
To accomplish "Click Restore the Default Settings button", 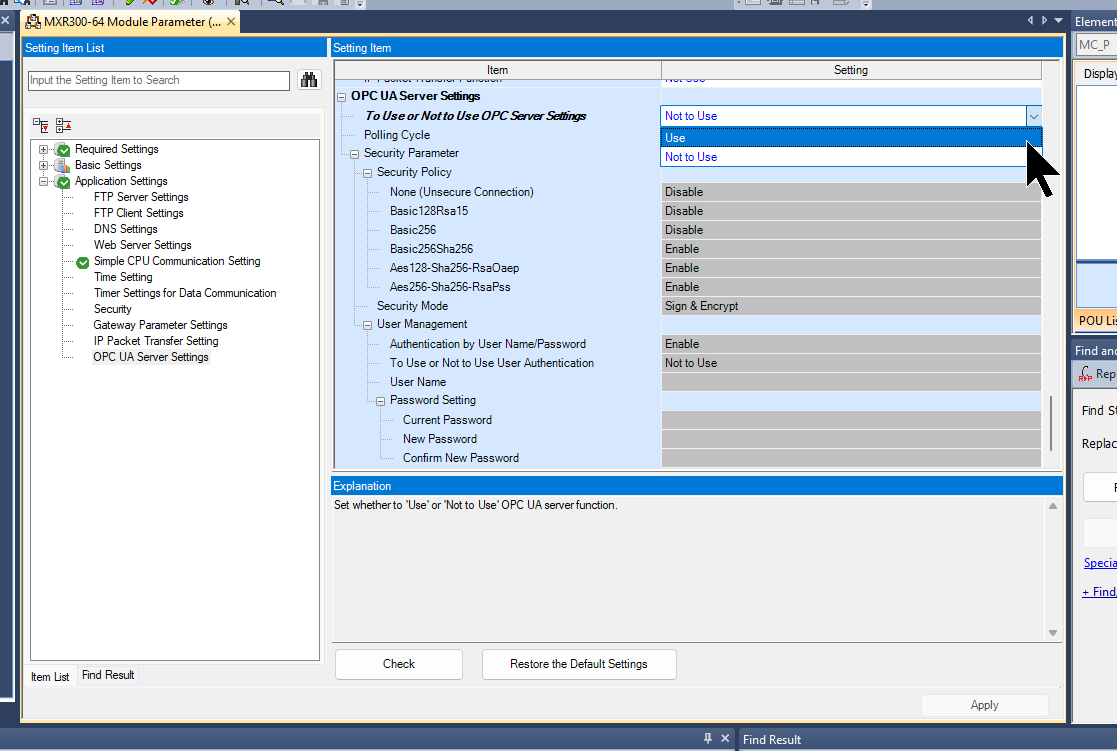I will click(578, 664).
